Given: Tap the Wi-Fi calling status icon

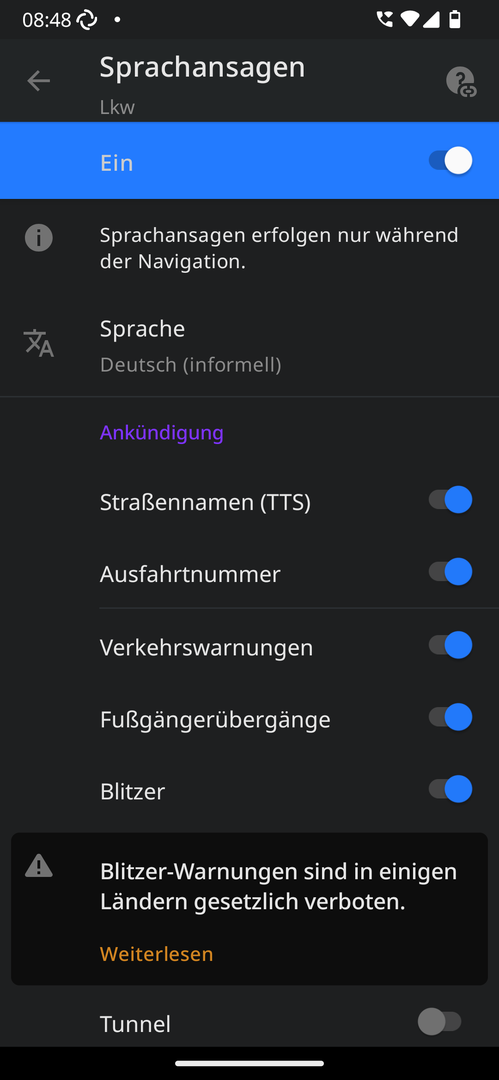Looking at the screenshot, I should tap(385, 19).
